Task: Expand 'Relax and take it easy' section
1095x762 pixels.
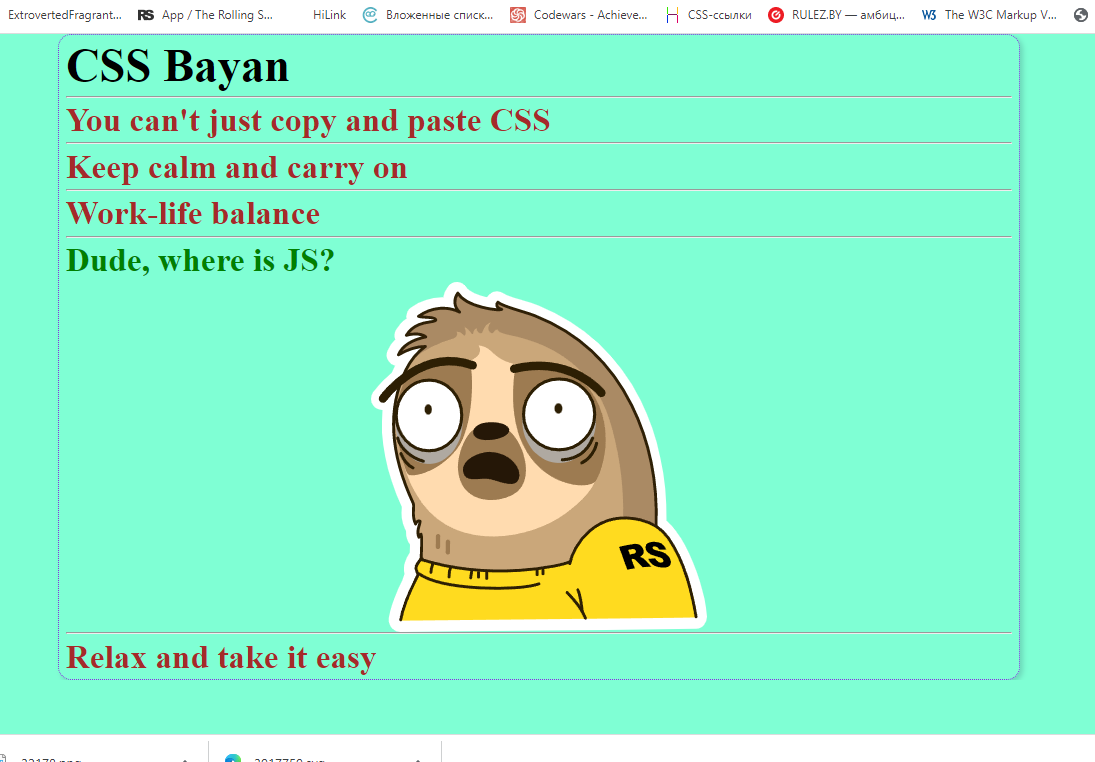Action: click(x=221, y=657)
